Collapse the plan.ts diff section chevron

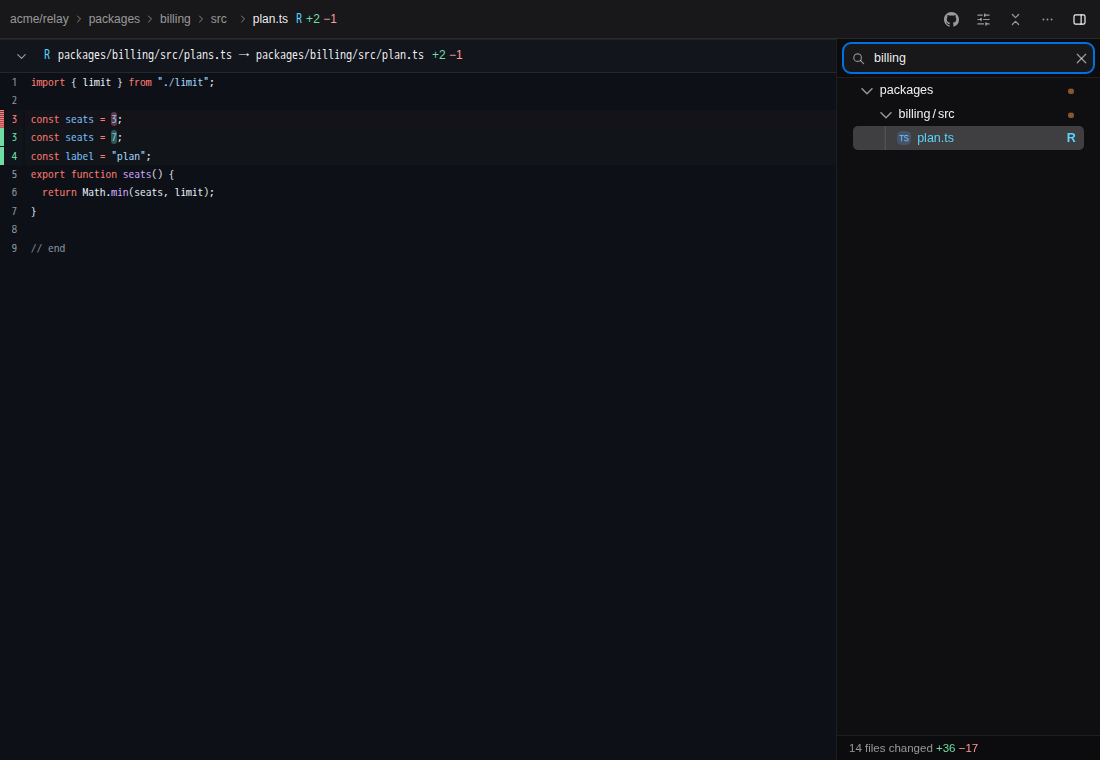pos(21,55)
